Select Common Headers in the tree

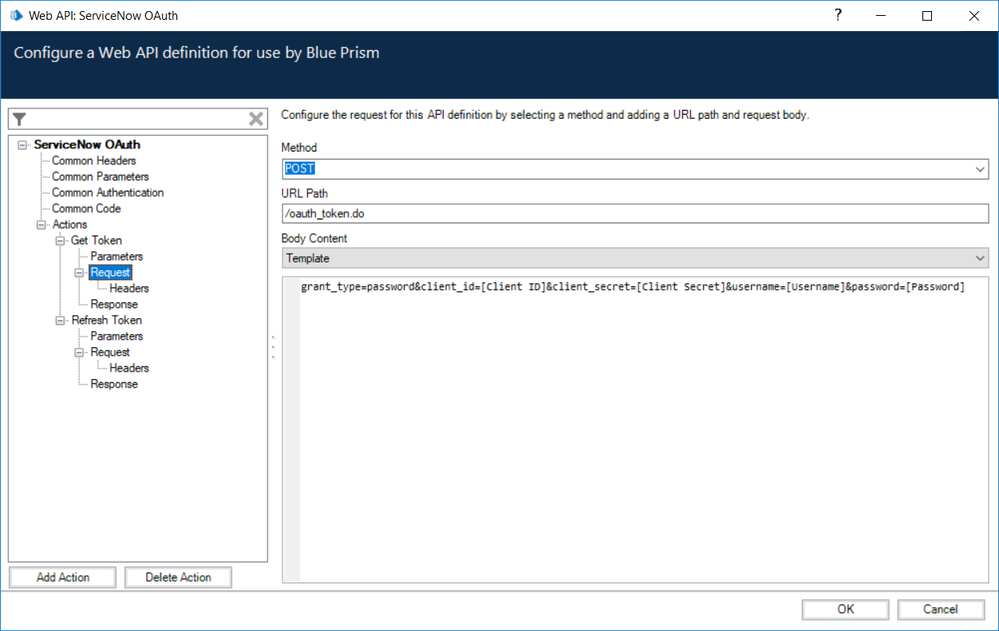tap(94, 161)
